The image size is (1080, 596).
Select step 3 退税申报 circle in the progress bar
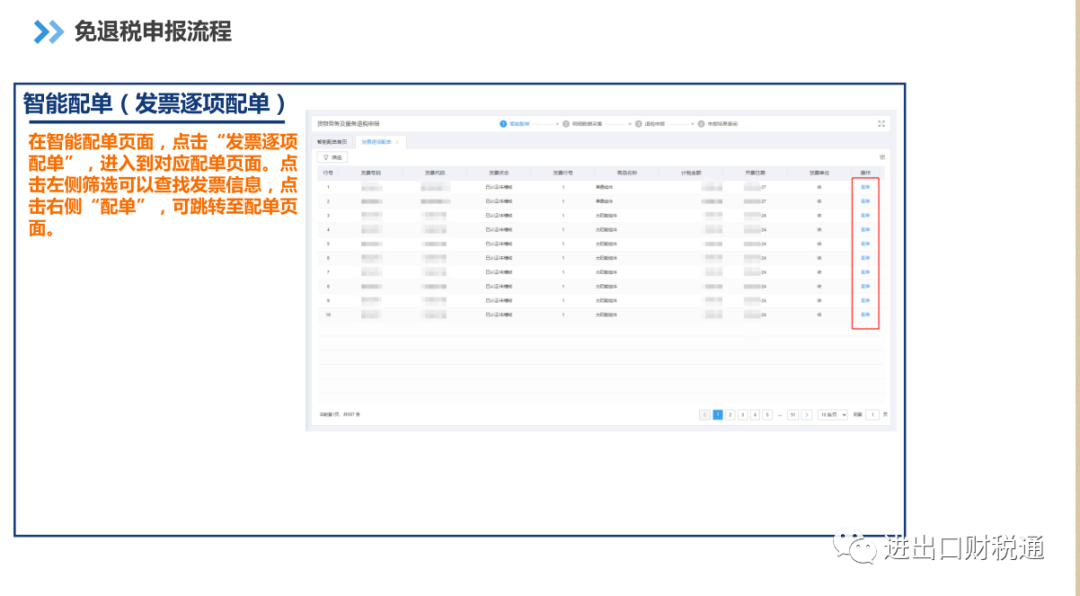[x=638, y=124]
